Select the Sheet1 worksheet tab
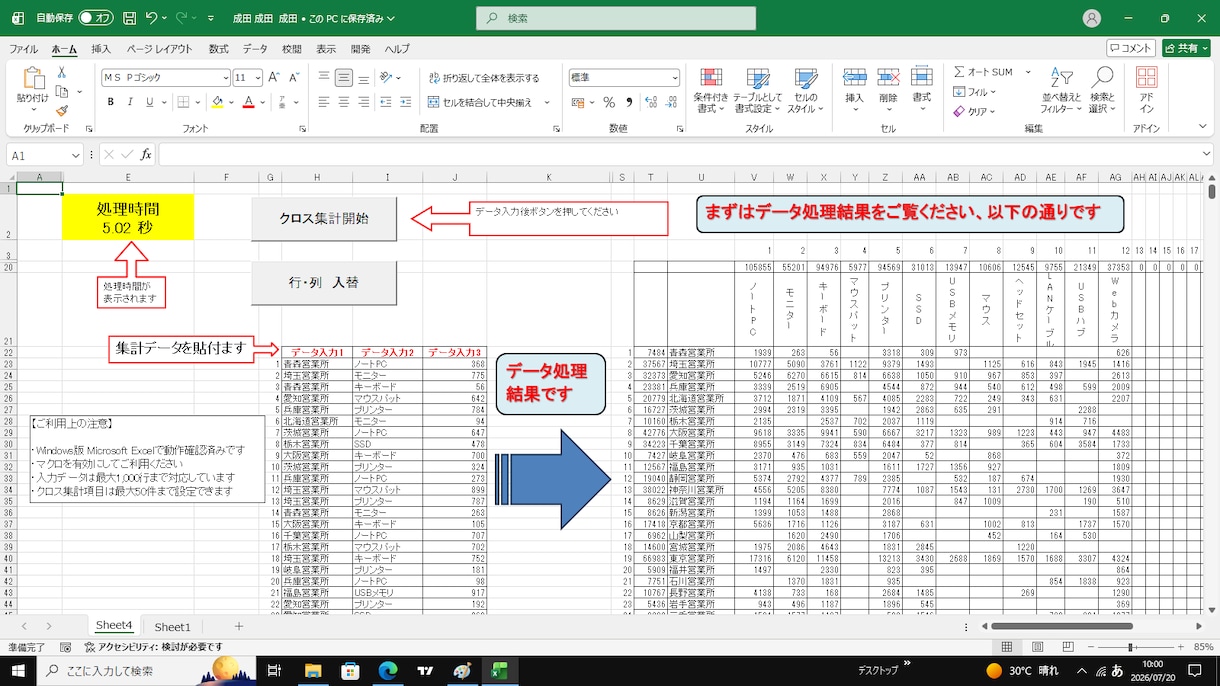The image size is (1220, 686). [x=172, y=626]
